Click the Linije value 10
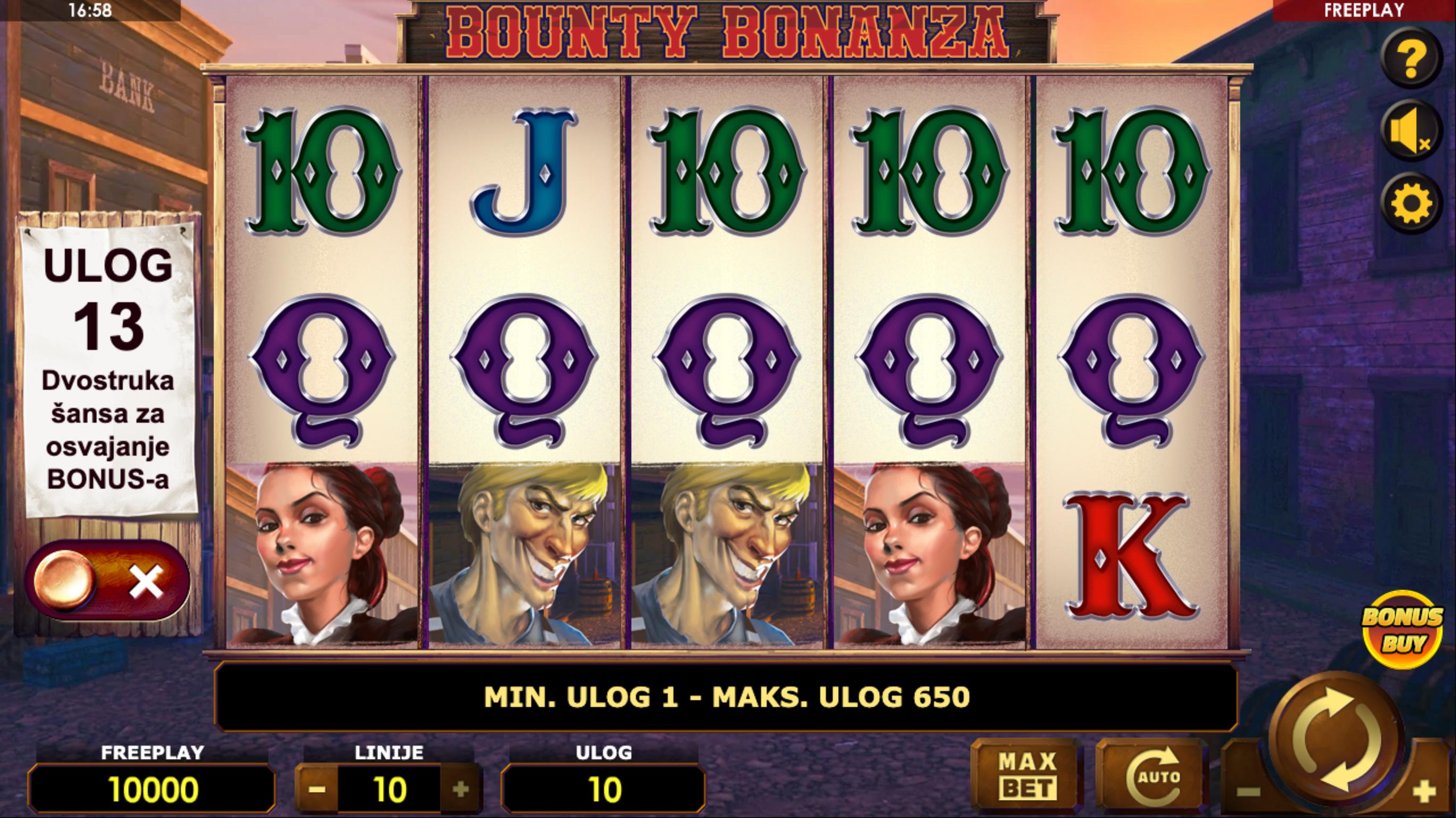 click(389, 789)
